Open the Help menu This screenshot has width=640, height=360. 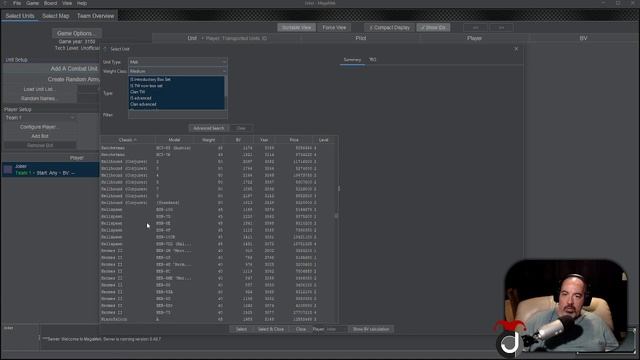[82, 3]
